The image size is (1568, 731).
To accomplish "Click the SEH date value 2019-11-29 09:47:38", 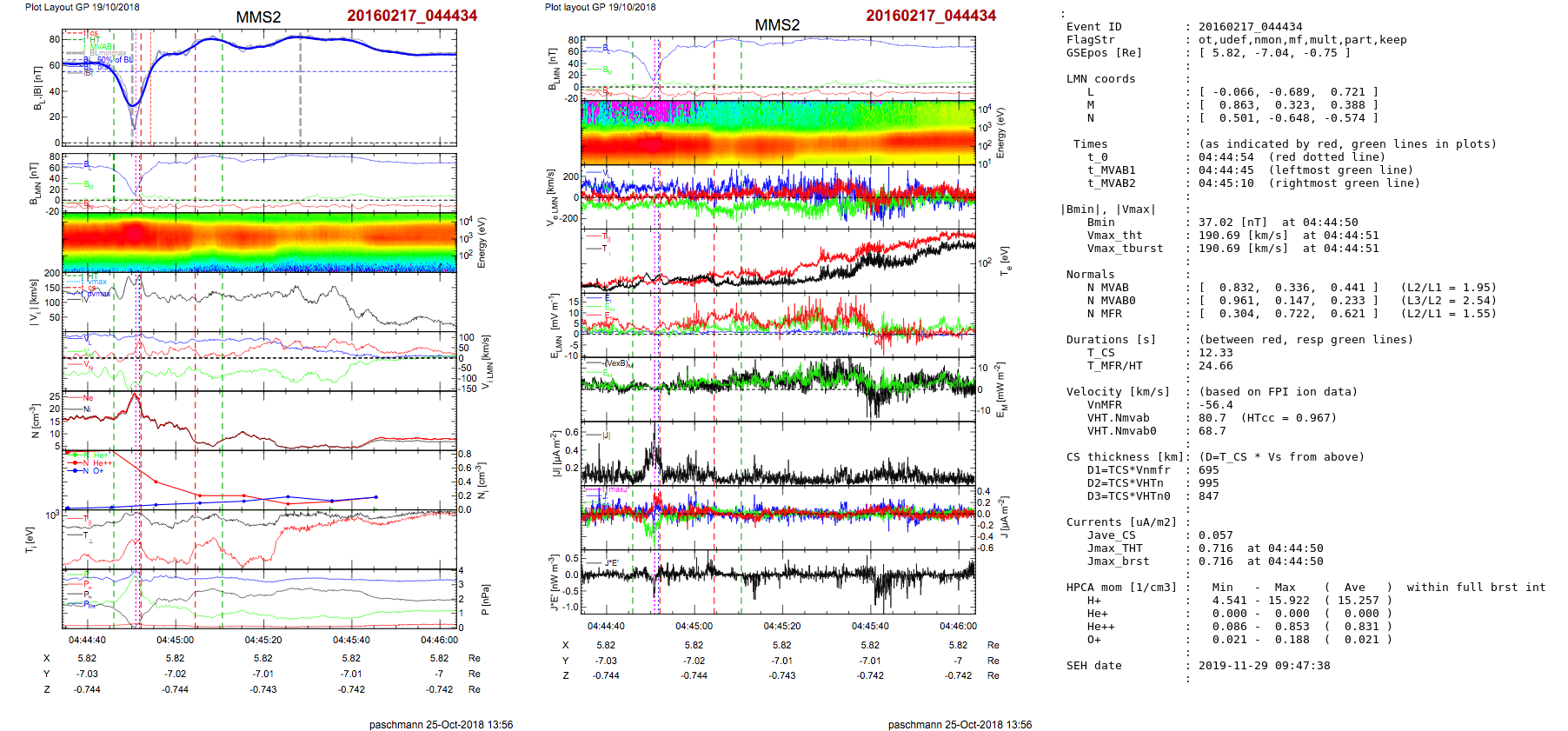I will [x=1264, y=666].
